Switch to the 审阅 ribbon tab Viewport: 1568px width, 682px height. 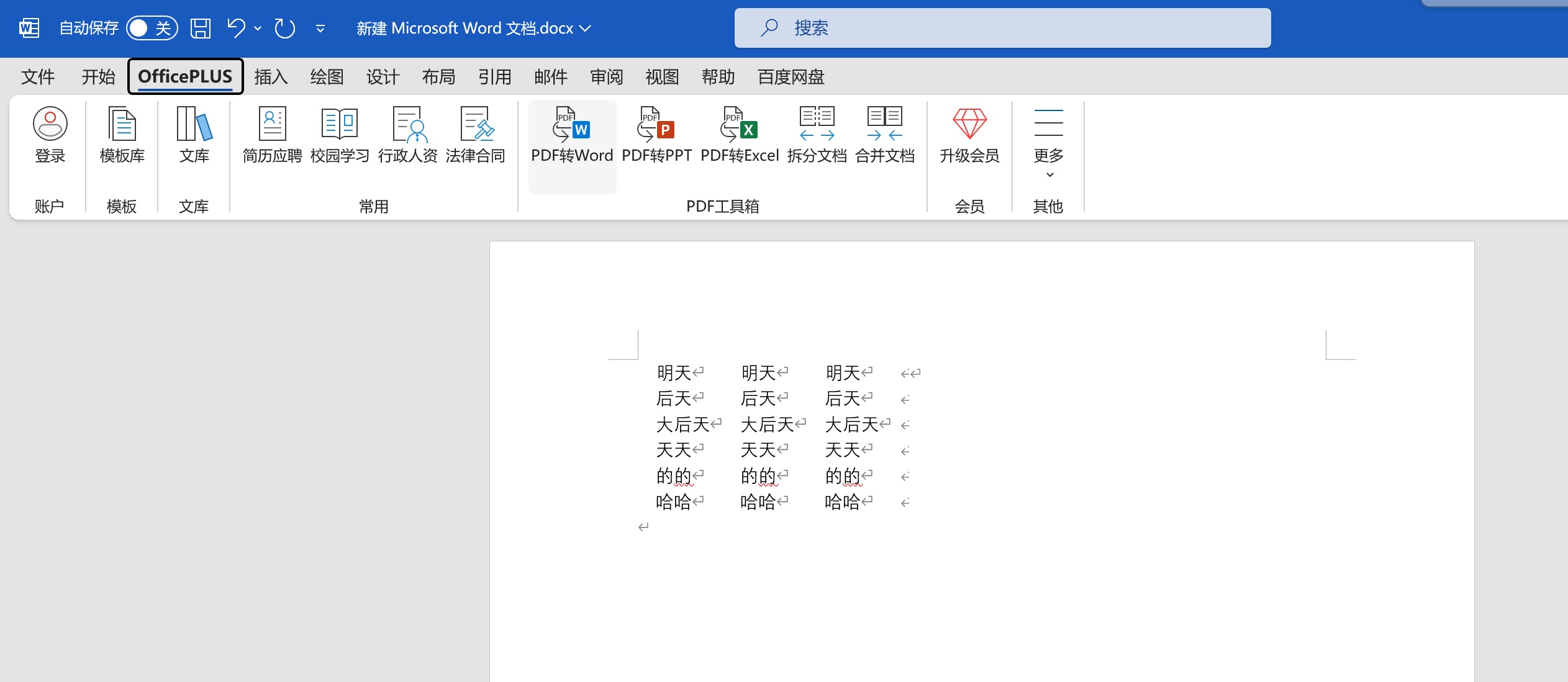606,77
